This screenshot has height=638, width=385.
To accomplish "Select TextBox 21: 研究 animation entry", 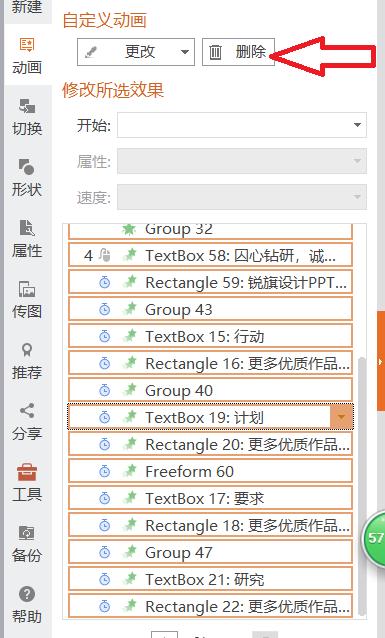I will (x=210, y=579).
